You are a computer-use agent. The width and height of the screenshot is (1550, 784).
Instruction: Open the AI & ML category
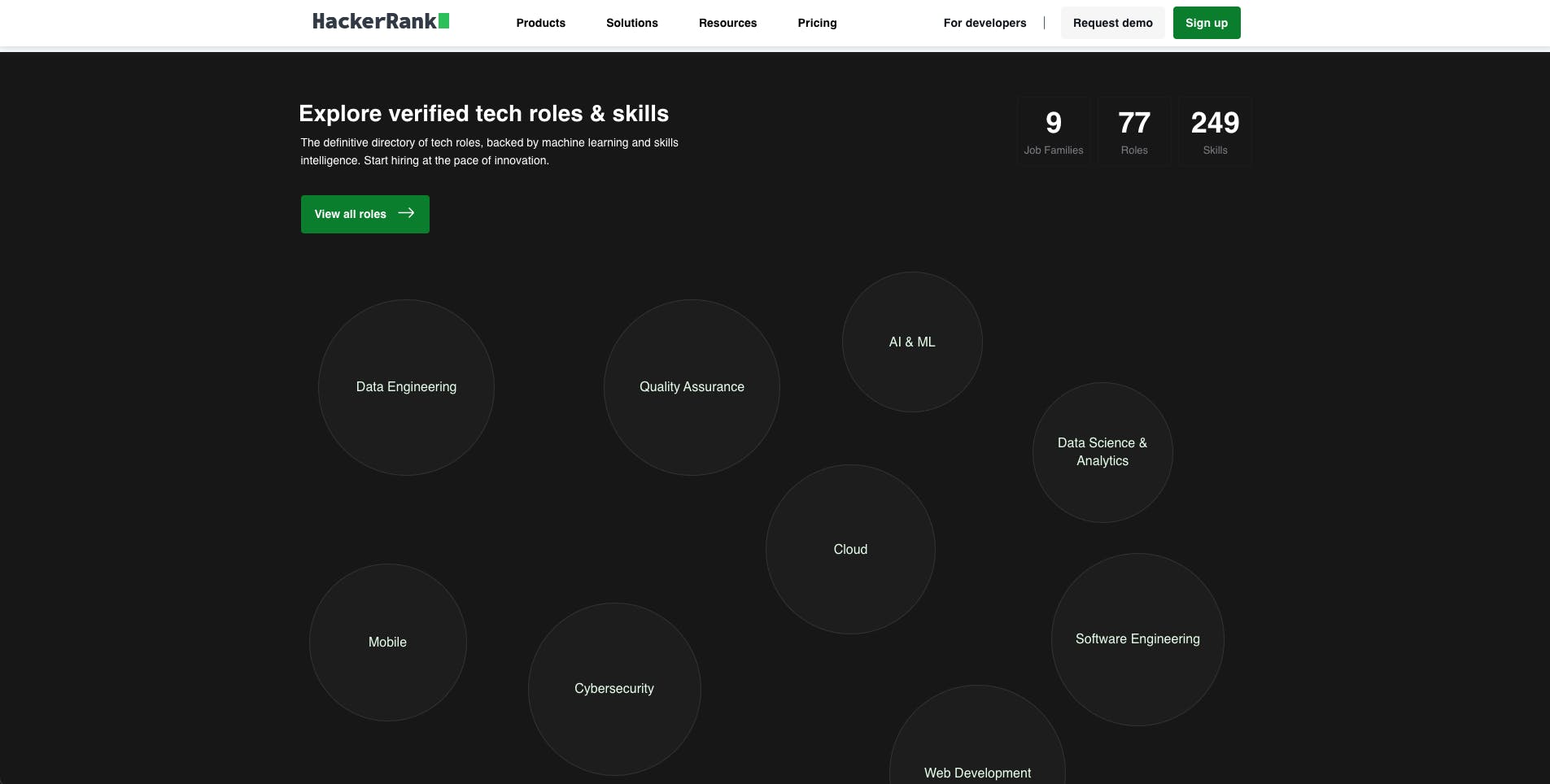point(911,342)
